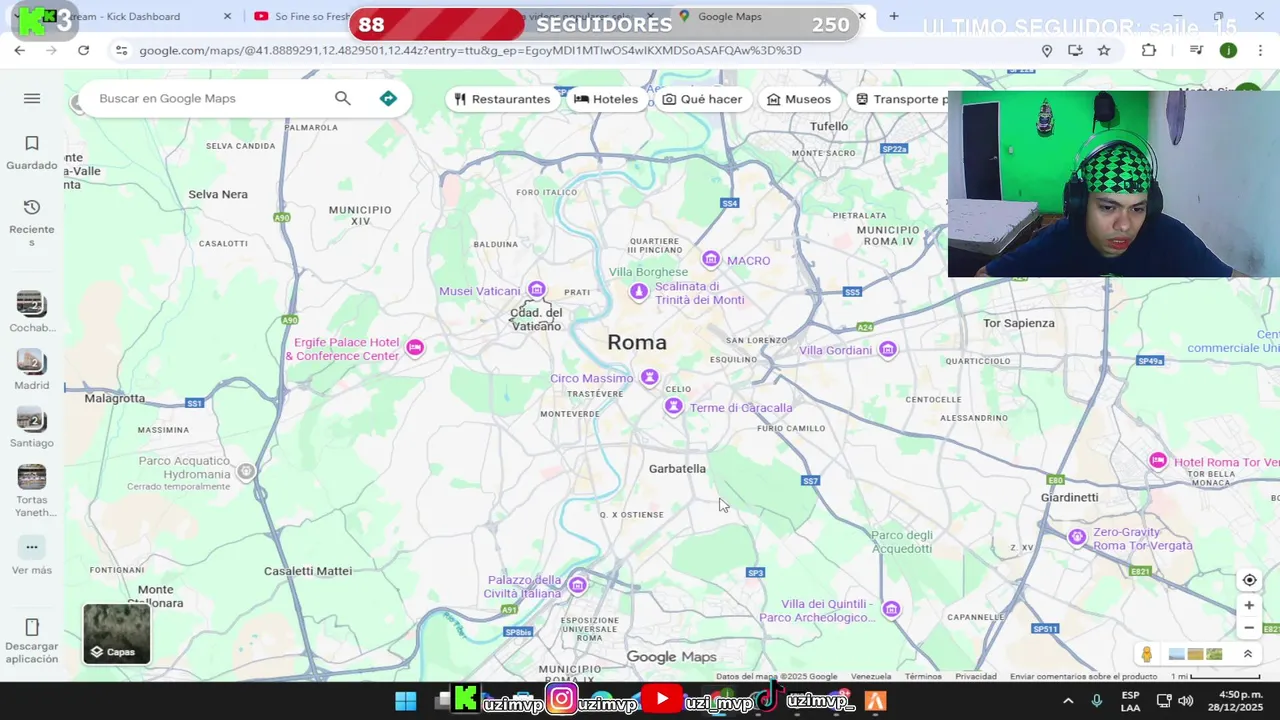Click Ergife Palace Hotel pin
The width and height of the screenshot is (1280, 720).
(415, 347)
